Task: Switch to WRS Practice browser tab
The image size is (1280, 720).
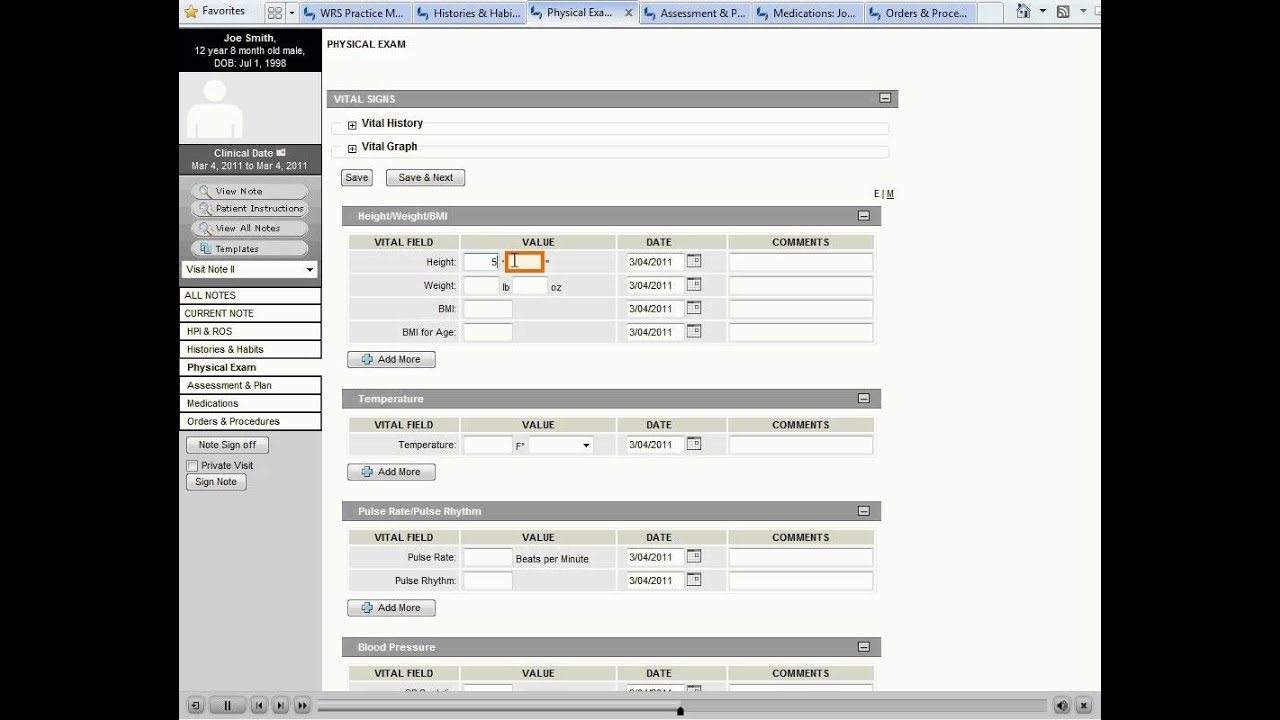Action: tap(353, 13)
